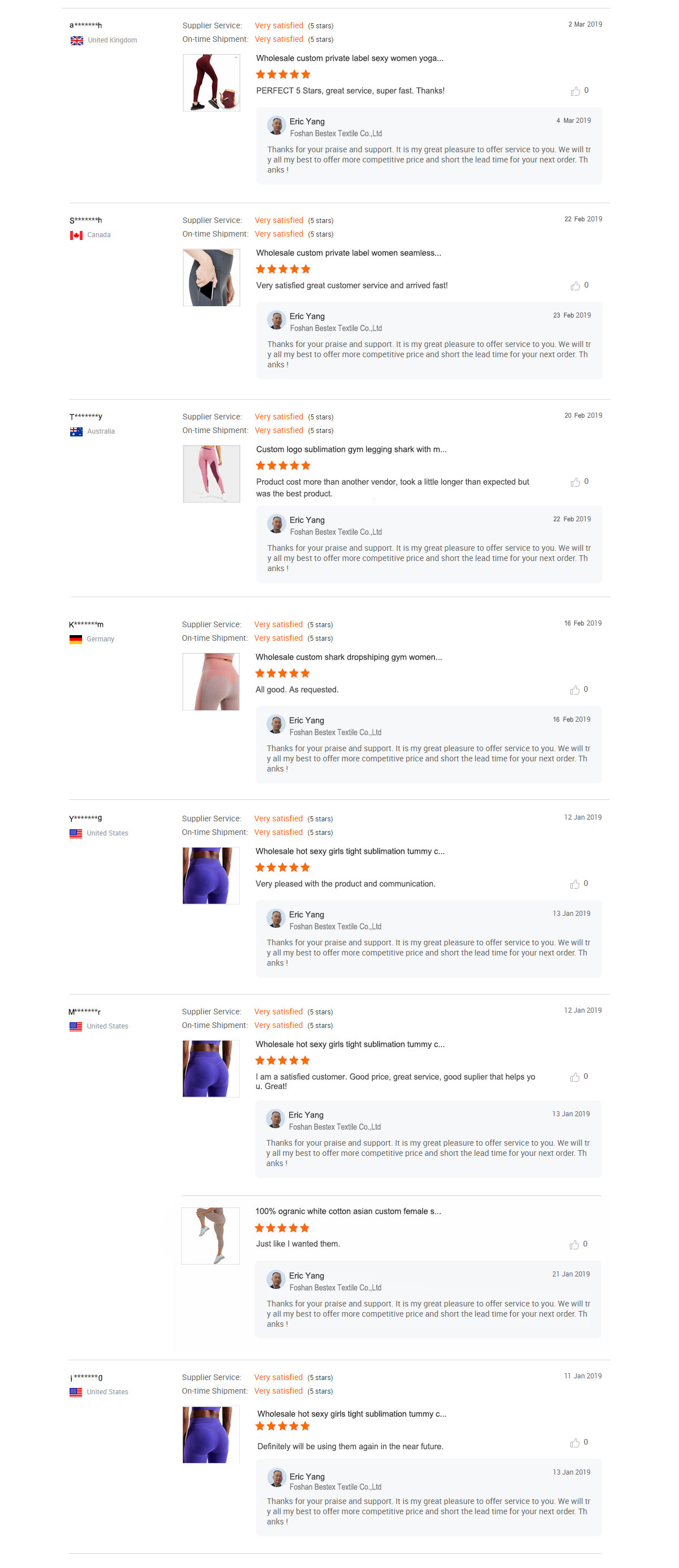Image resolution: width=679 pixels, height=1568 pixels.
Task: Click thumbs-up on 'Very satisfied great customer service' review
Action: point(574,286)
